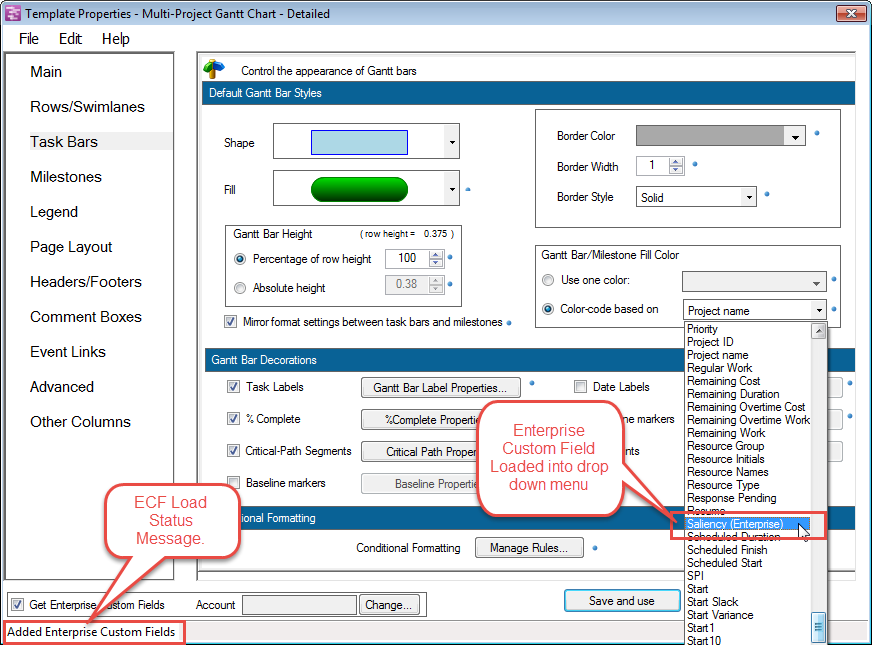This screenshot has width=872, height=645.
Task: Expand the Border Style dropdown
Action: [748, 197]
